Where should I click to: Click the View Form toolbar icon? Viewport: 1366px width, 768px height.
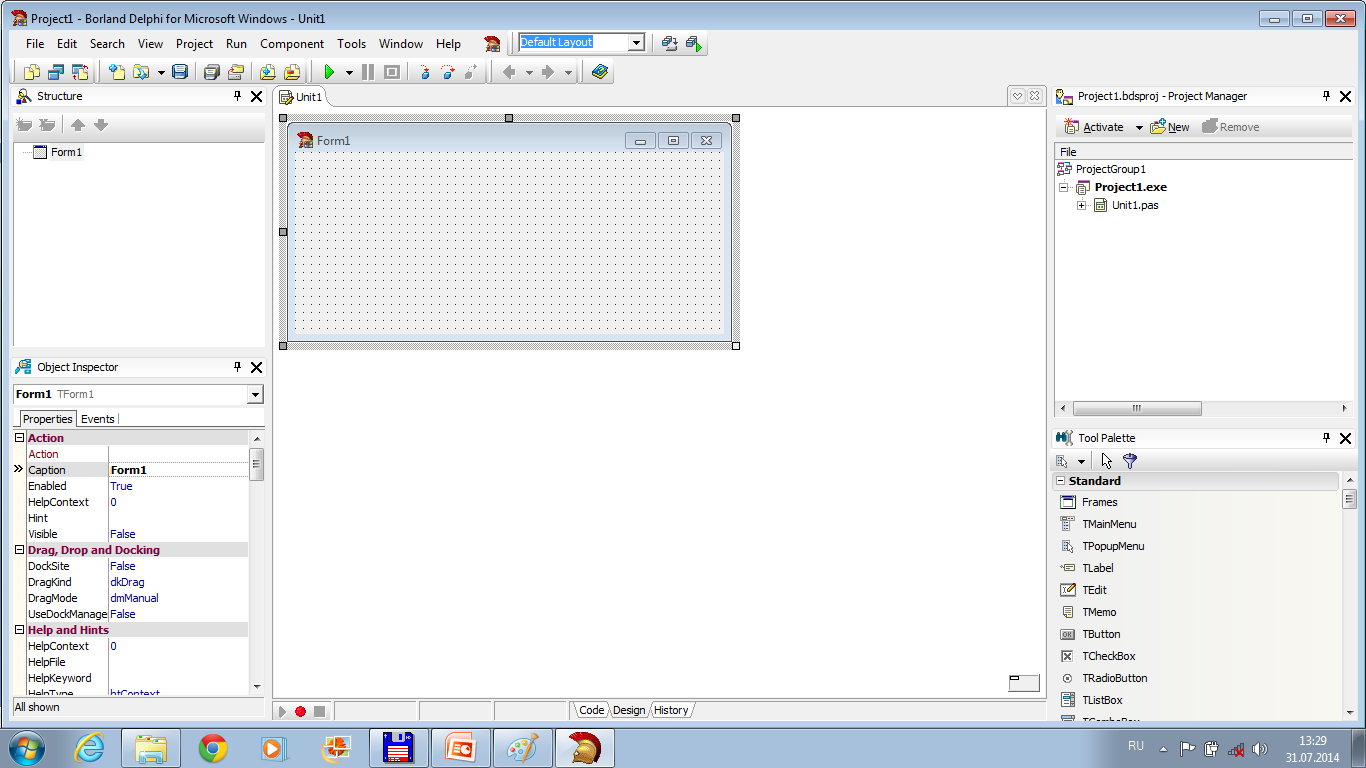pos(56,72)
